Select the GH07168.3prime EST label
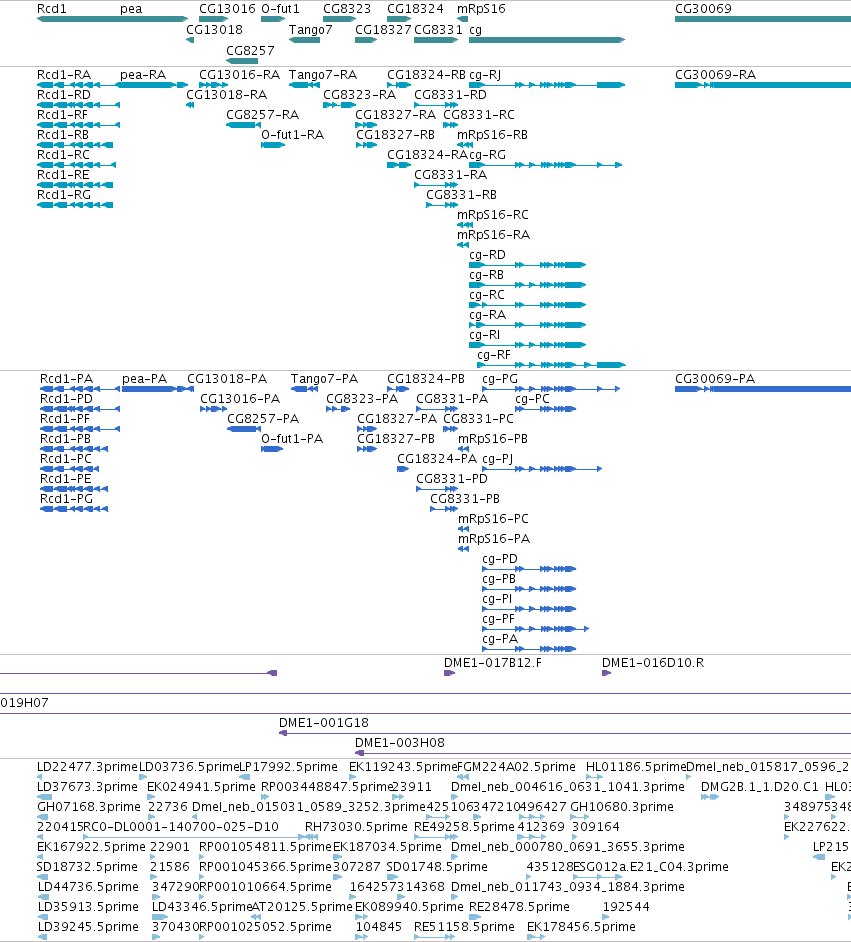 89,806
